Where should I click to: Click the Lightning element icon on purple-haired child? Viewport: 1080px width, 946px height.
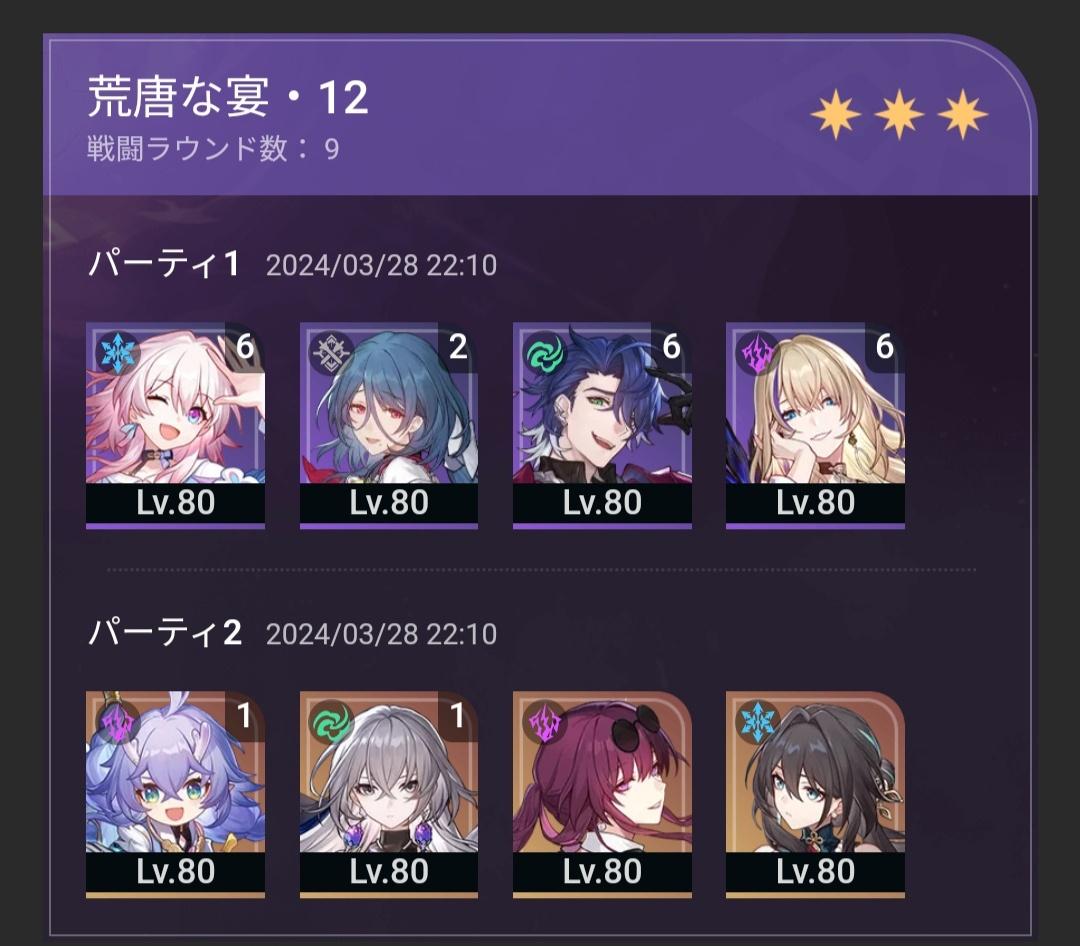(x=118, y=722)
